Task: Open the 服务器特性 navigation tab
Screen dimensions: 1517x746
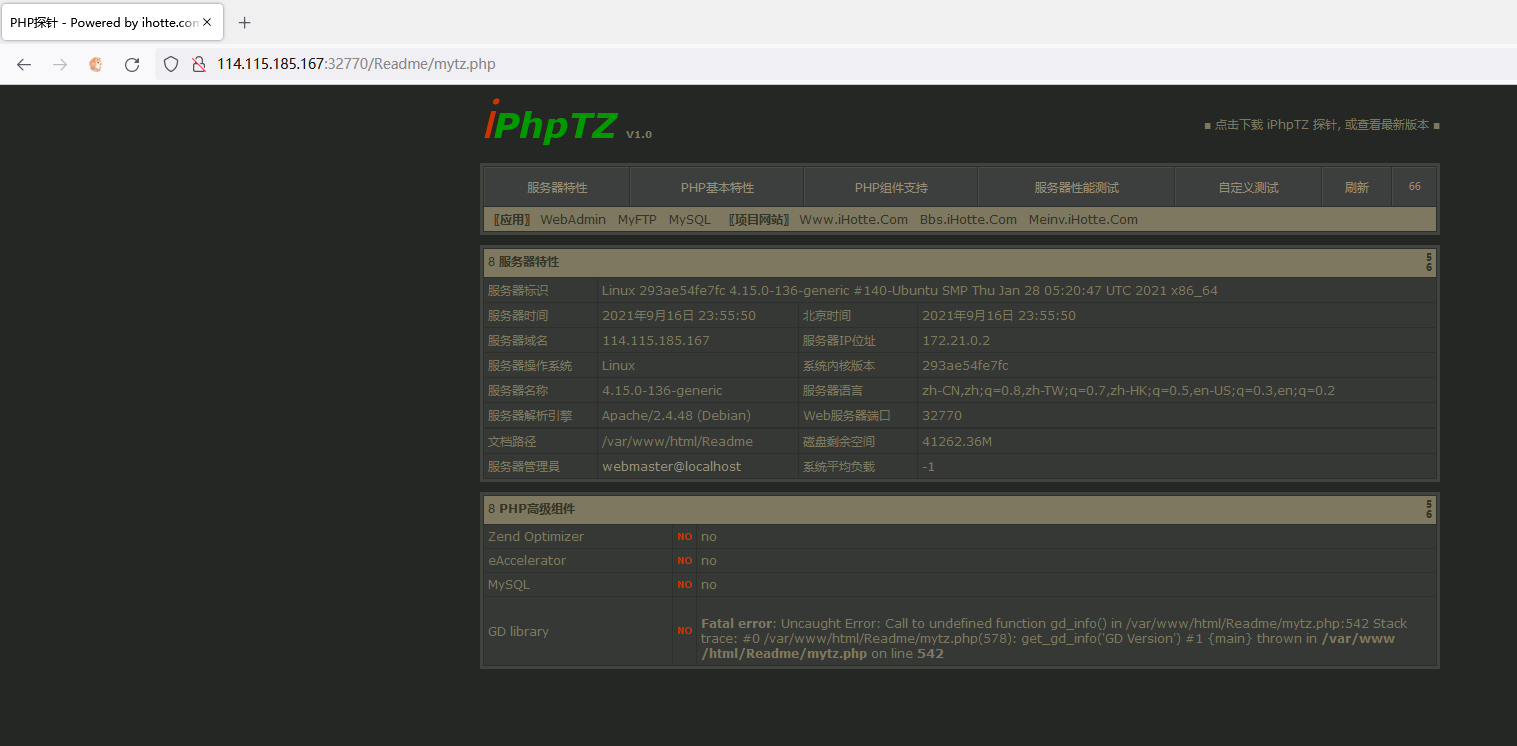Action: click(557, 187)
